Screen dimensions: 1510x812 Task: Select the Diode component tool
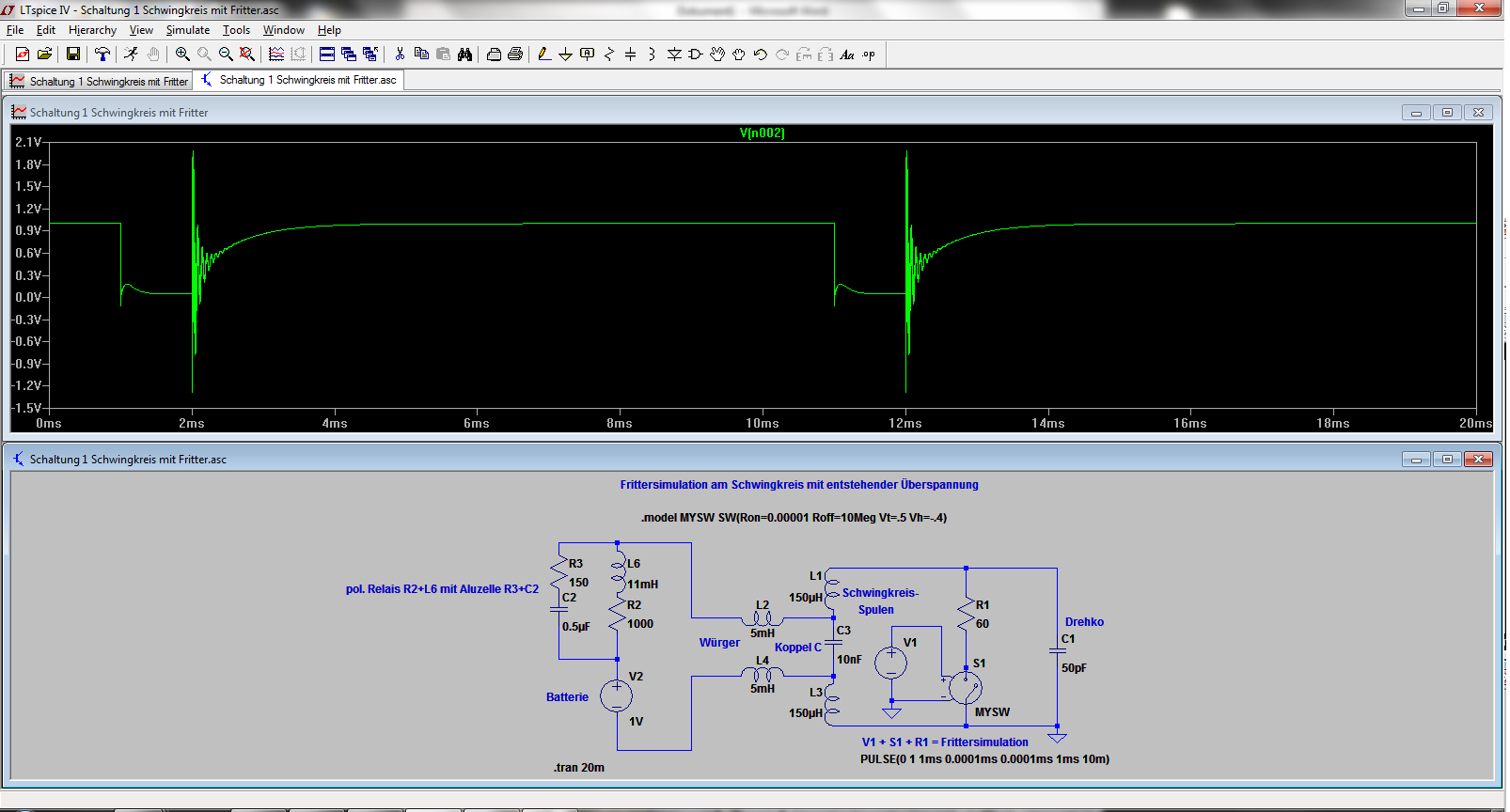(x=674, y=55)
